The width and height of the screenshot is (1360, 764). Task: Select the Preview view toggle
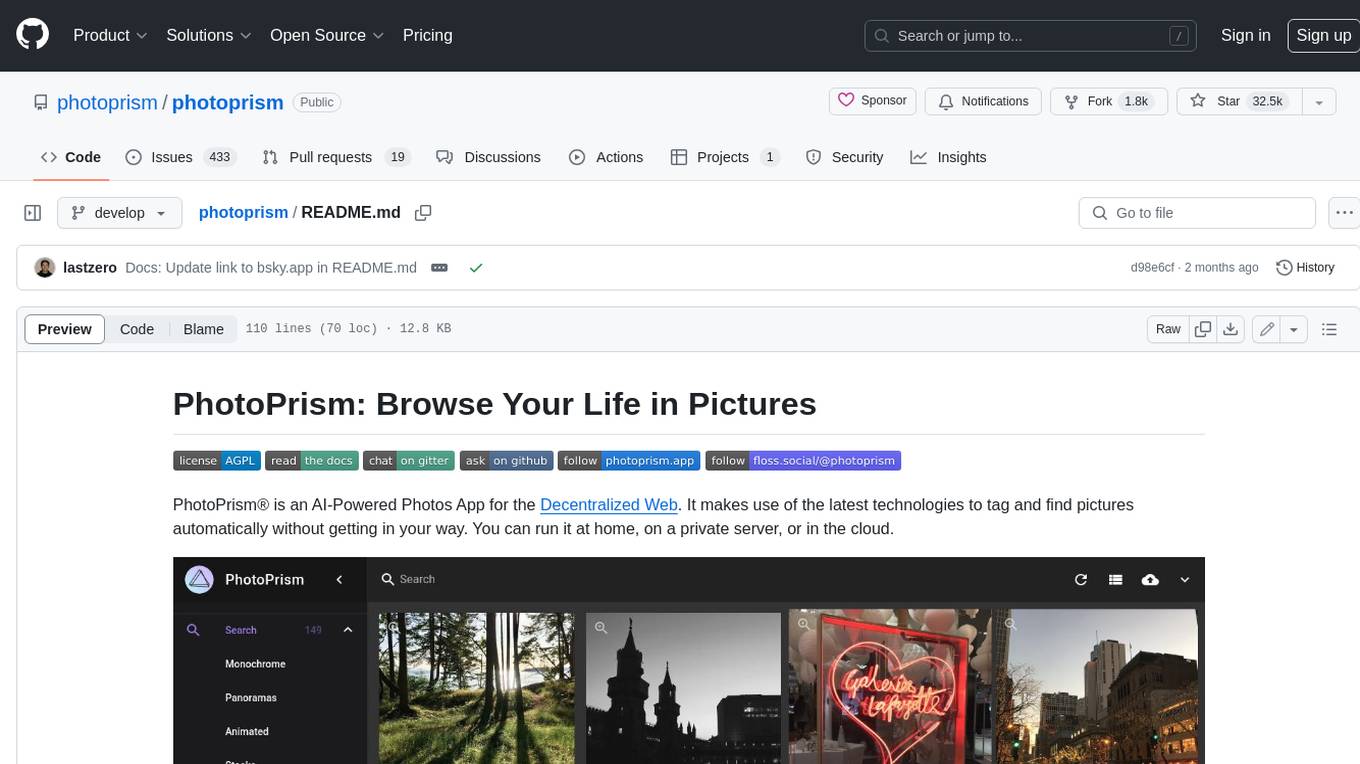pos(65,329)
